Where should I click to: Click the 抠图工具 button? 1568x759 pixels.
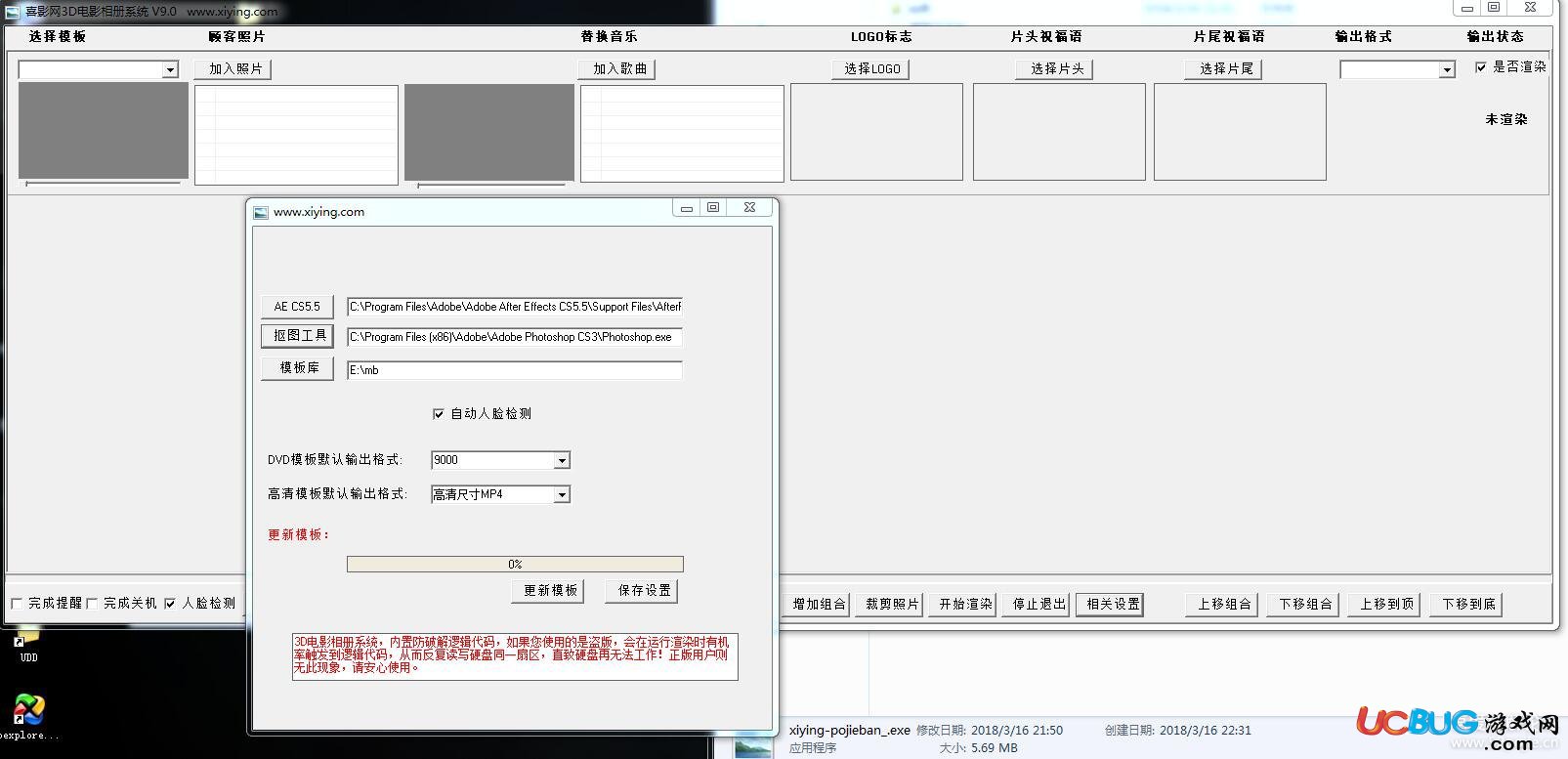point(297,336)
